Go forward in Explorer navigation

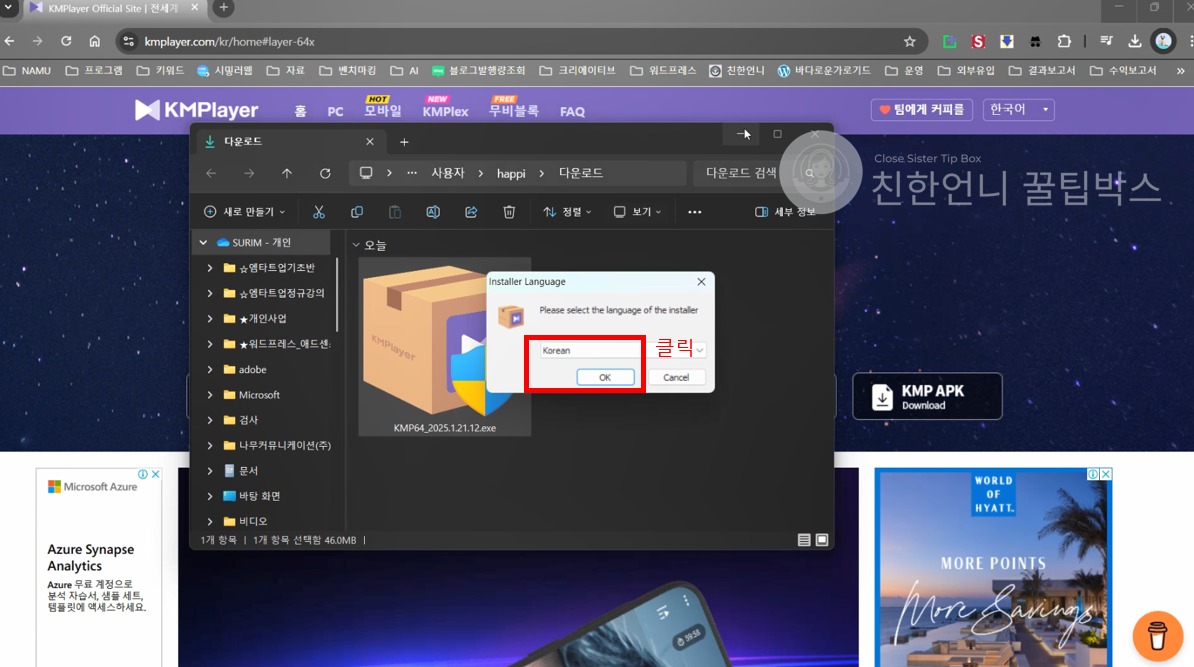click(x=249, y=174)
